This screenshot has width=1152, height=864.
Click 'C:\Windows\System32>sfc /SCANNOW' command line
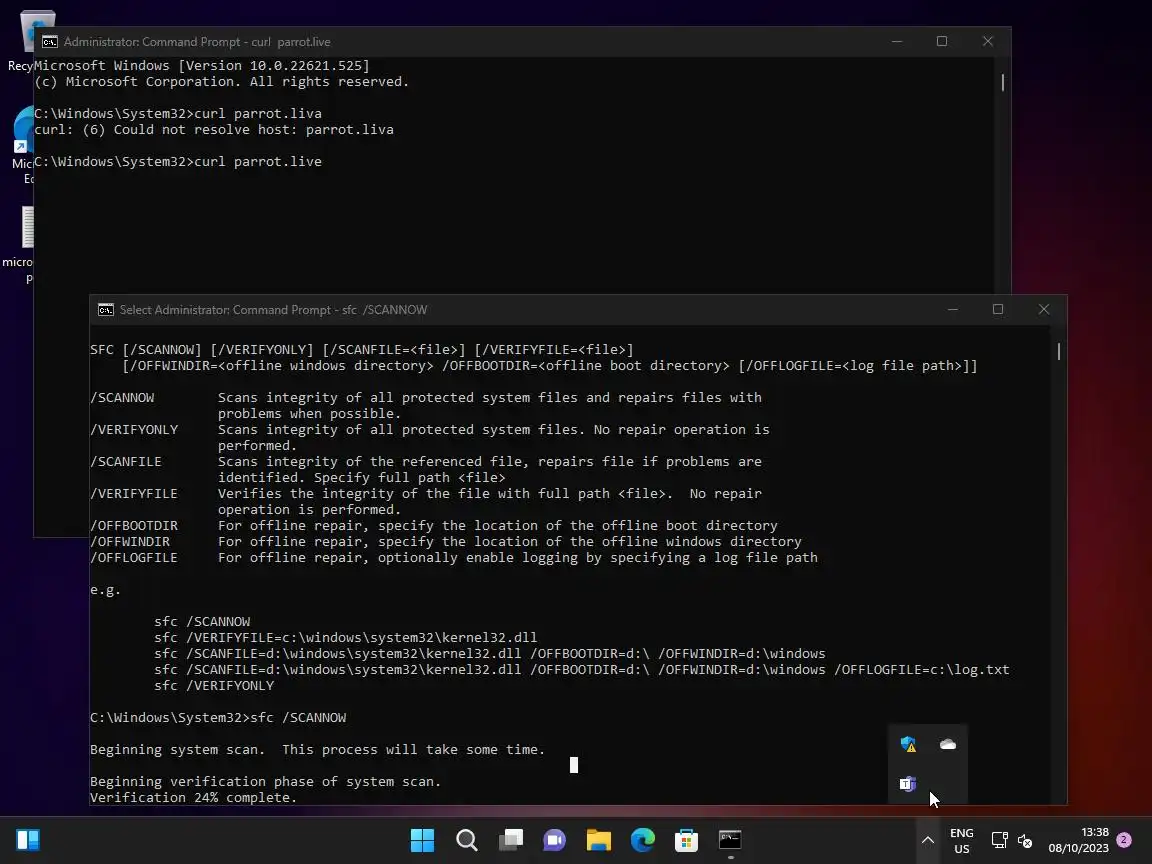218,718
